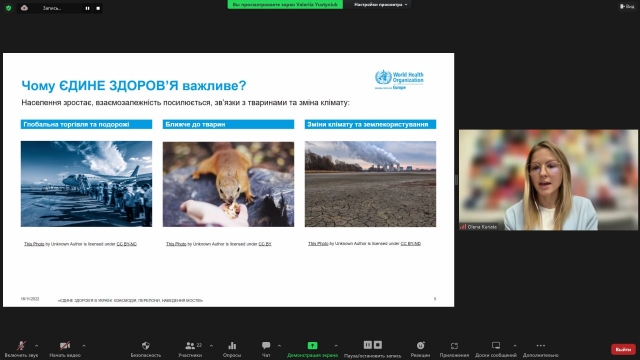Open Дополнительно three-dots menu
640x360 pixels.
pos(541,346)
